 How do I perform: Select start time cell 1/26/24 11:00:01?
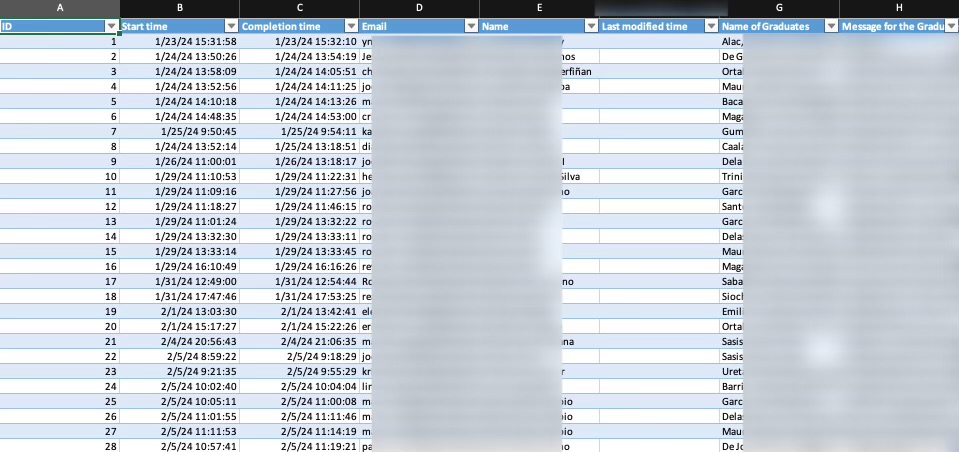(x=179, y=161)
